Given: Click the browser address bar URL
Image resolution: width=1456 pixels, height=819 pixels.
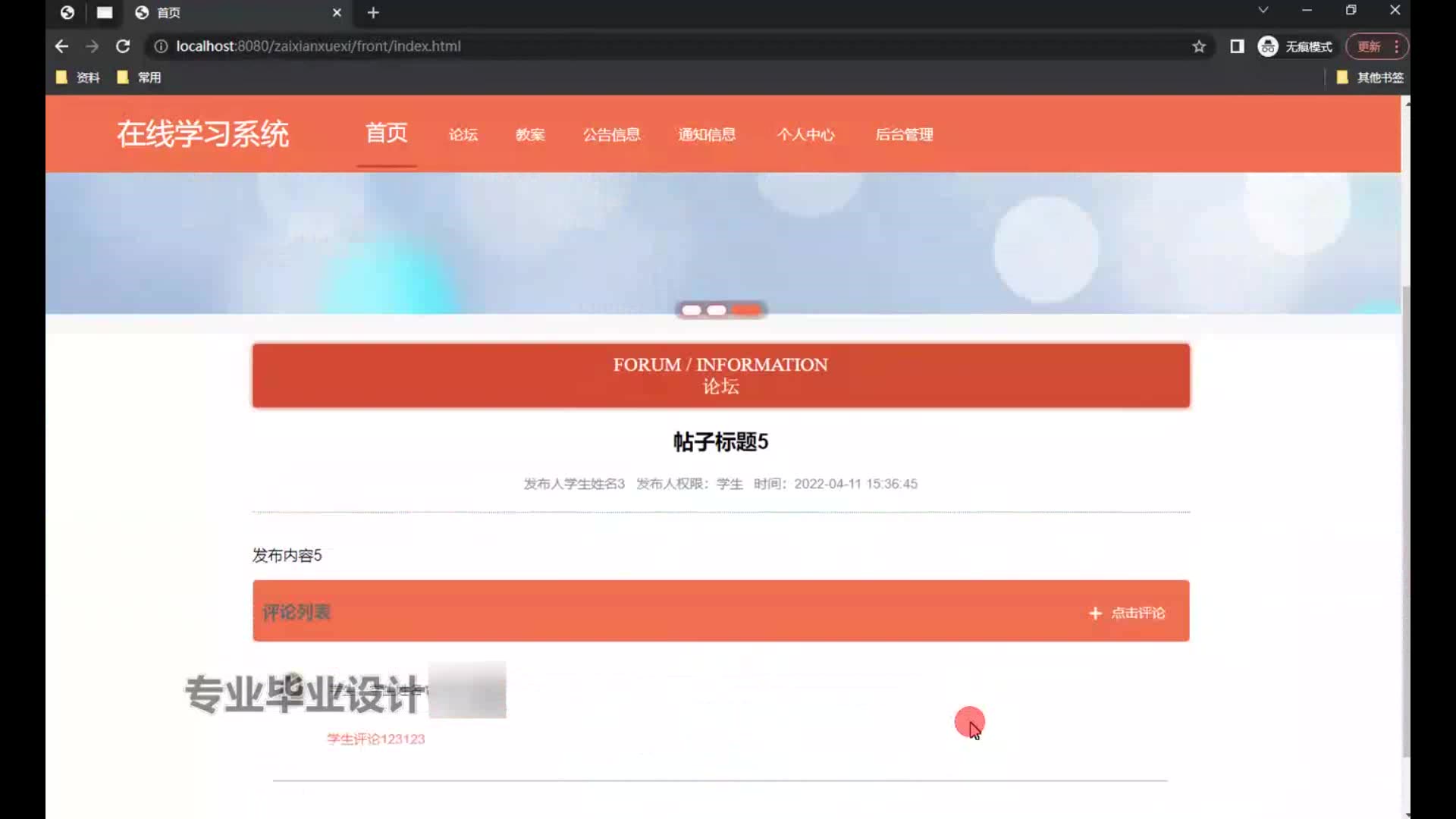Looking at the screenshot, I should tap(318, 46).
